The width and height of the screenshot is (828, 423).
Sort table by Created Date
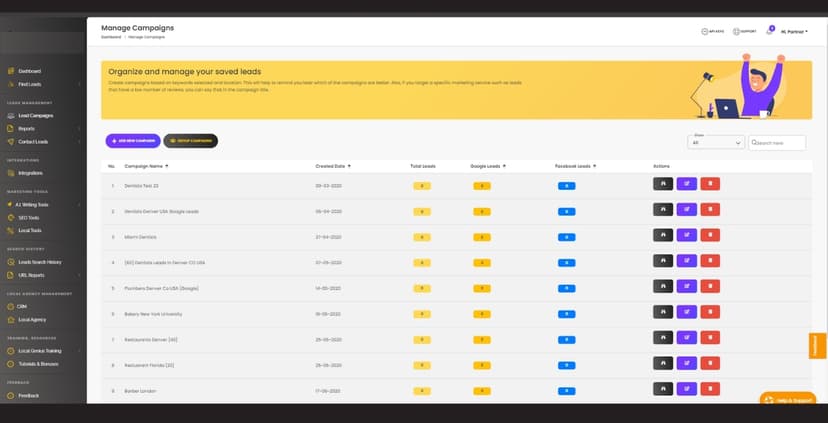tap(333, 166)
